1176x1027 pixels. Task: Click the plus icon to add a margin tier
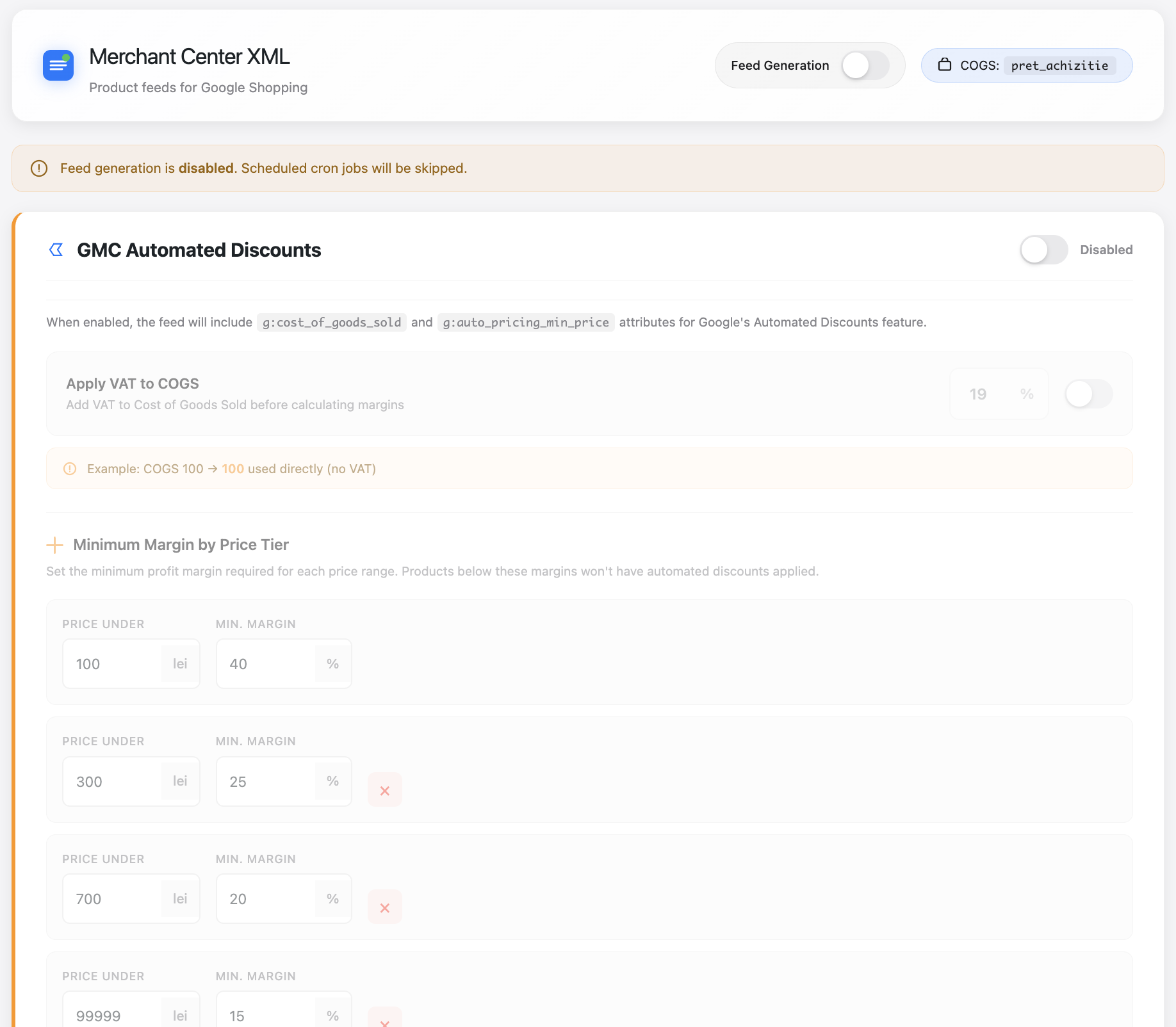click(55, 545)
